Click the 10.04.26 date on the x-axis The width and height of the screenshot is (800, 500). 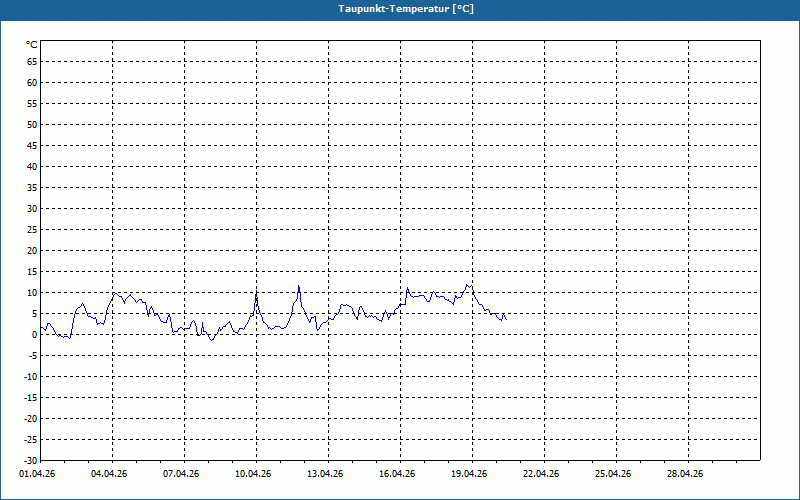[253, 474]
